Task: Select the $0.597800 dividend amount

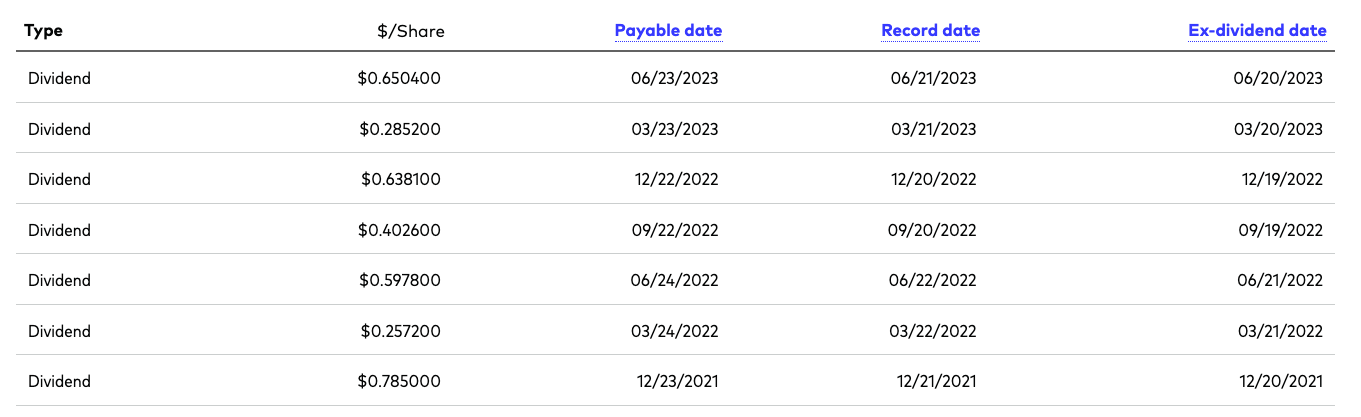Action: tap(400, 280)
